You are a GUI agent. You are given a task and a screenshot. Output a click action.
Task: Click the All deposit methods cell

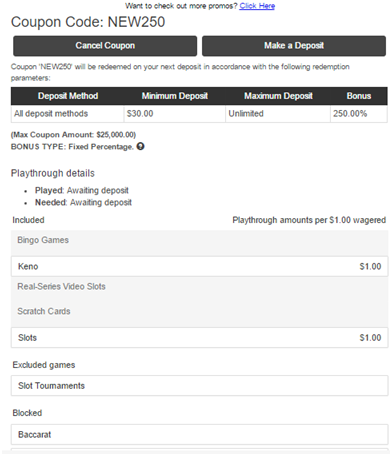[x=67, y=114]
